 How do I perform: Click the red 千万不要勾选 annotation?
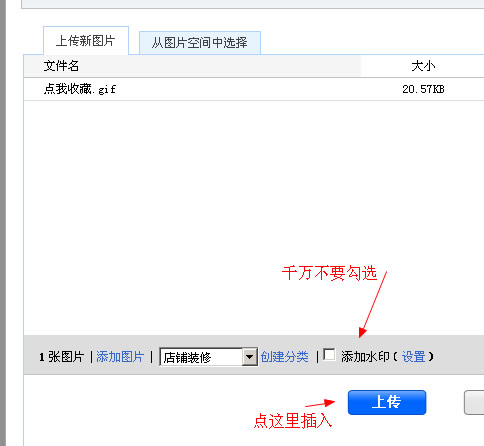(x=329, y=273)
